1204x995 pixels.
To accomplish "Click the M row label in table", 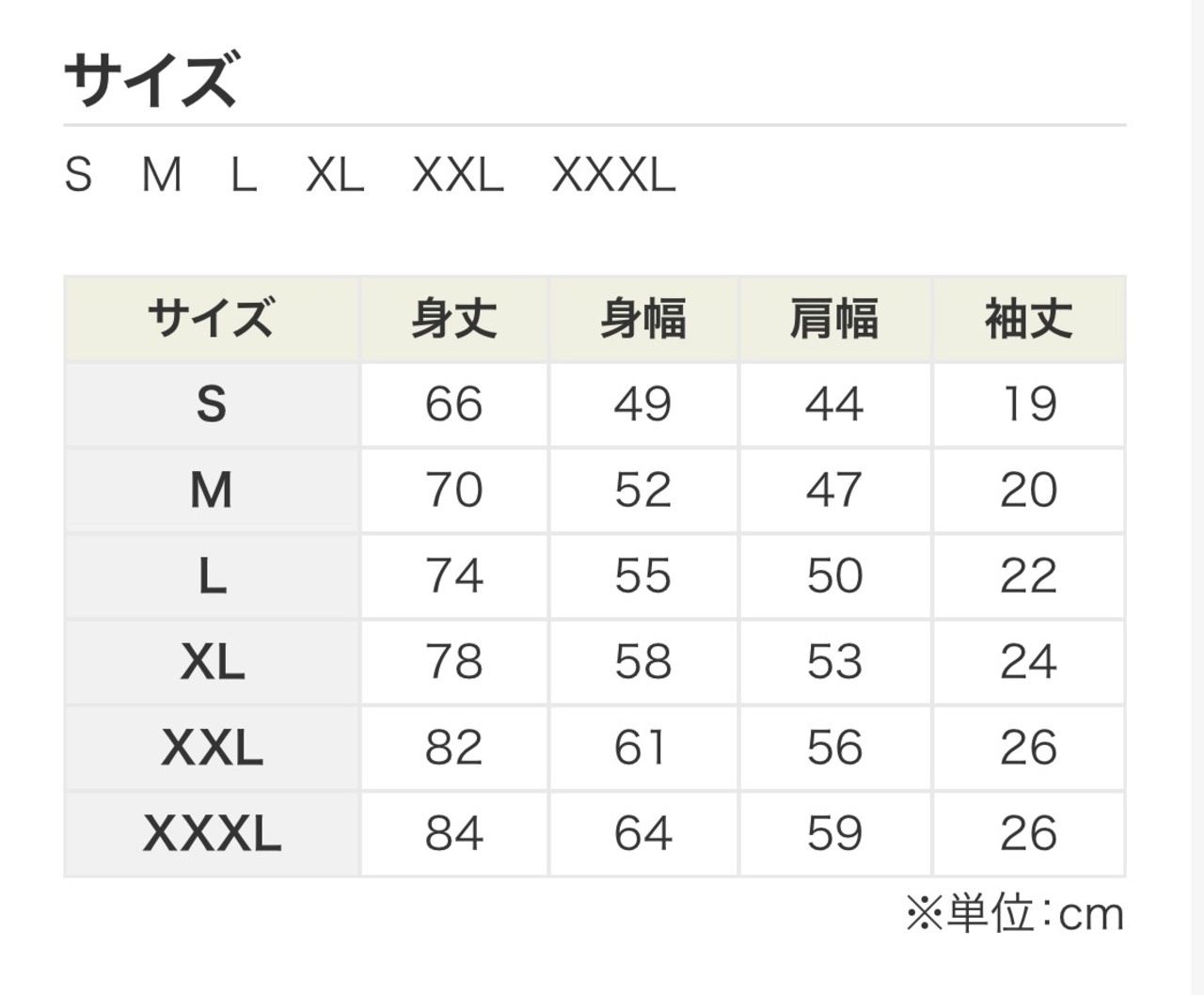I will (212, 490).
